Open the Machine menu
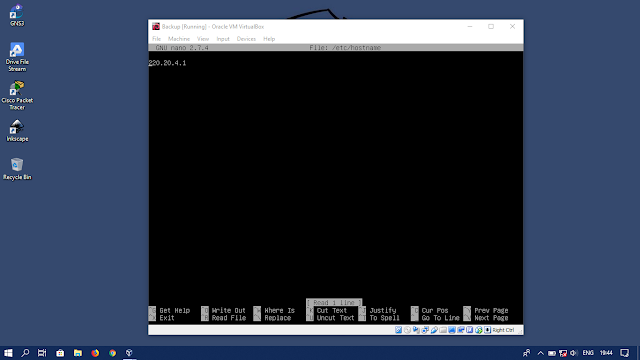This screenshot has width=640, height=360. tap(179, 39)
